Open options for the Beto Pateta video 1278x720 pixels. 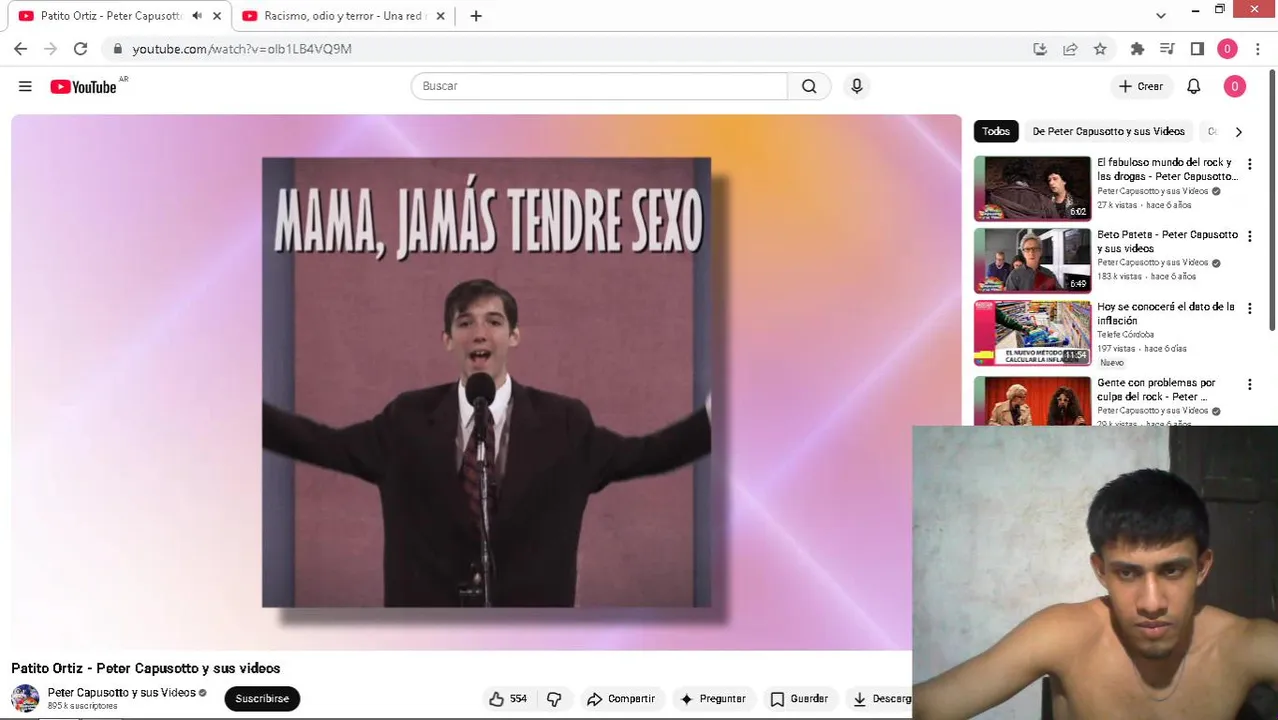[x=1249, y=236]
